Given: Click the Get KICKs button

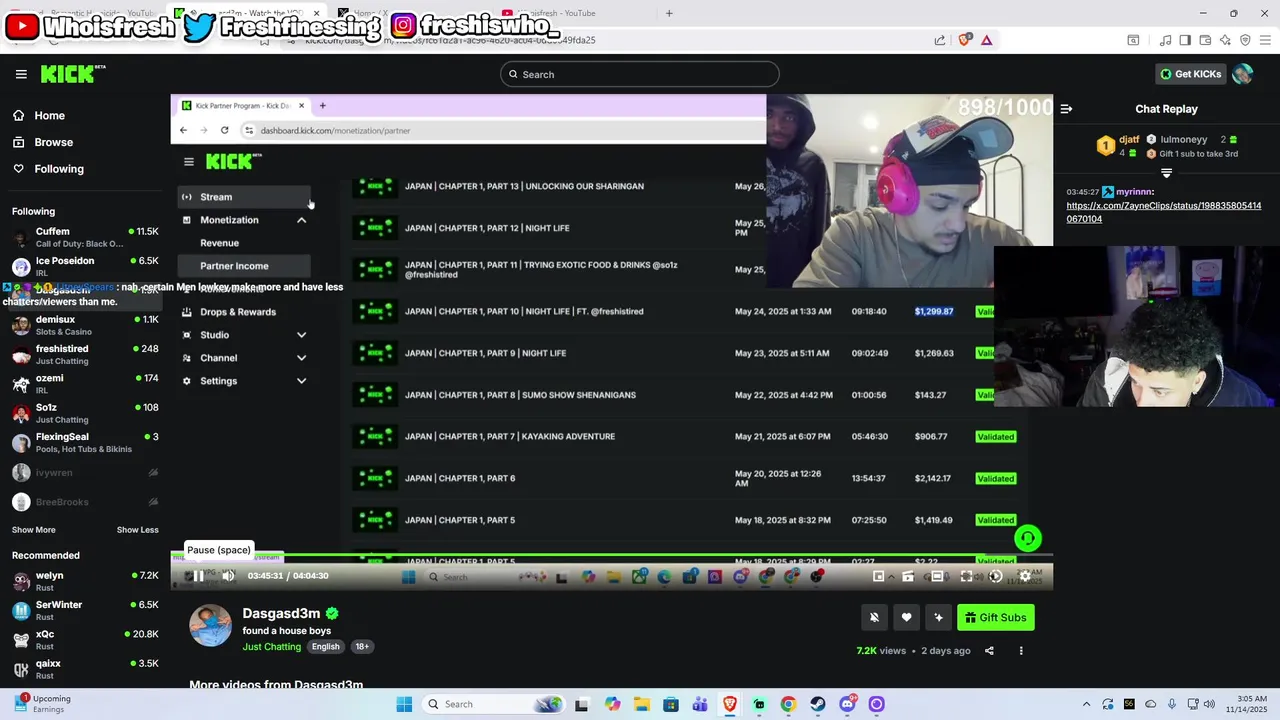Looking at the screenshot, I should pyautogui.click(x=1190, y=74).
